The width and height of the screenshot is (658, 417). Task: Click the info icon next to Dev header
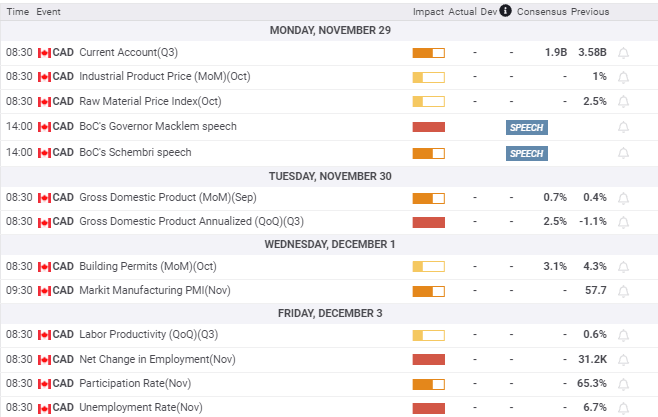(506, 11)
